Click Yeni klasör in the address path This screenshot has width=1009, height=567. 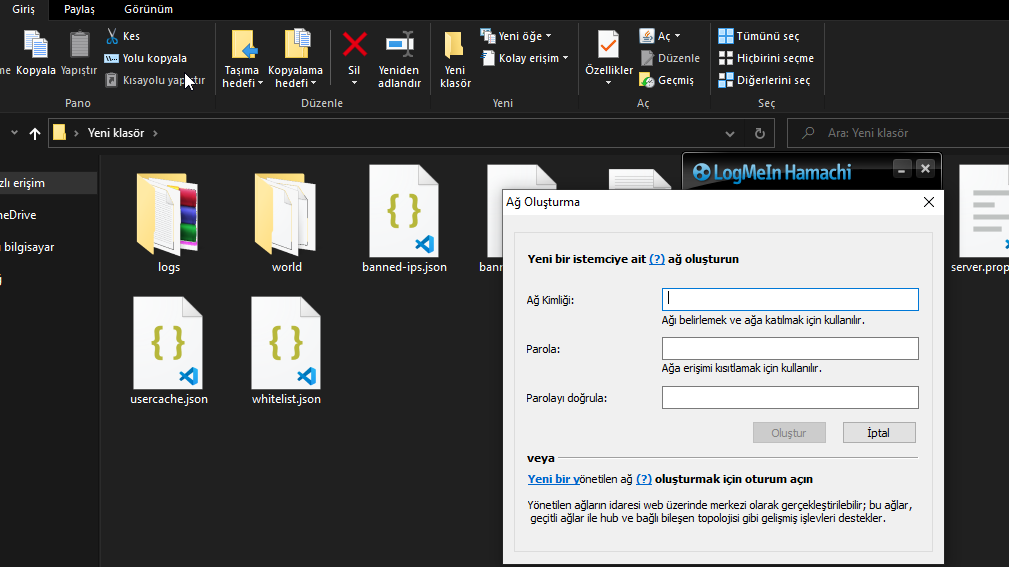pos(116,133)
